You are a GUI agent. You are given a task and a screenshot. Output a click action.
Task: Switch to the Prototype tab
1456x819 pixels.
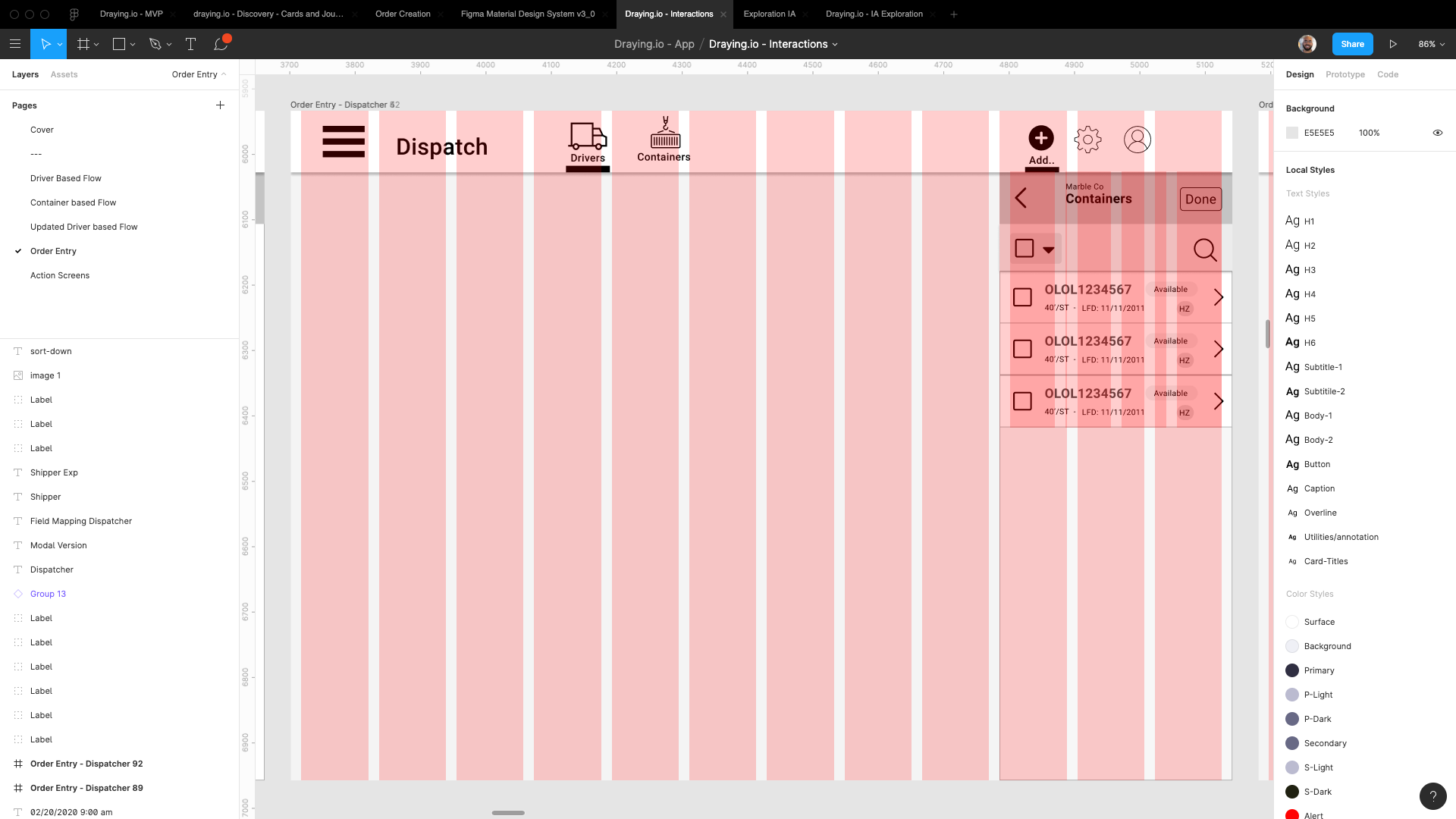pos(1345,74)
